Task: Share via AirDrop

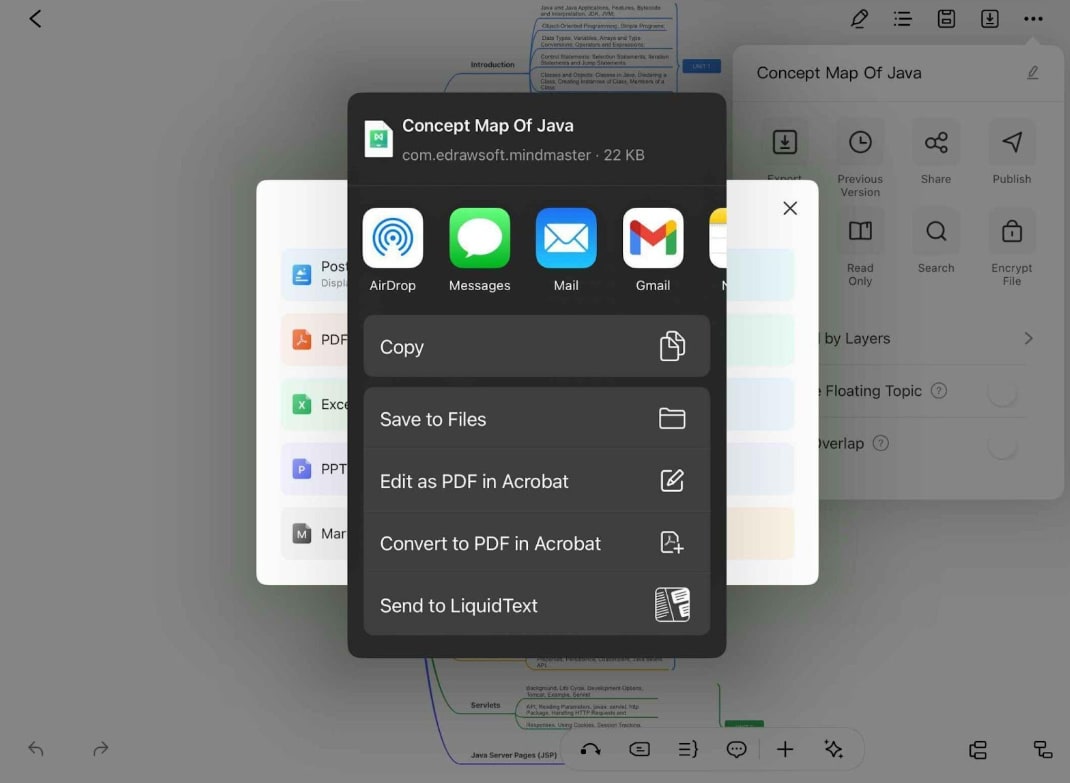Action: 392,250
